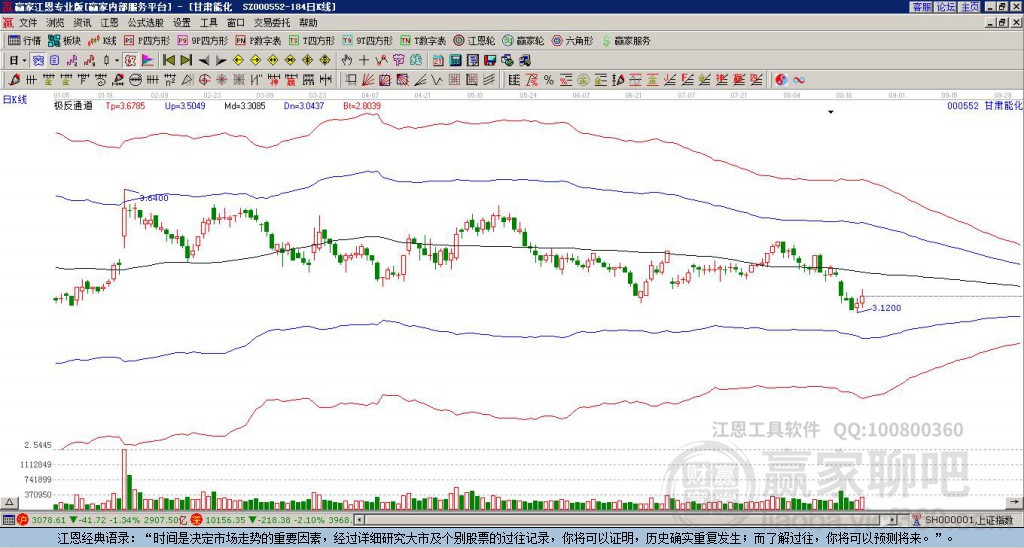Click horizontal scrollbar left arrow
1024x548 pixels.
point(358,520)
